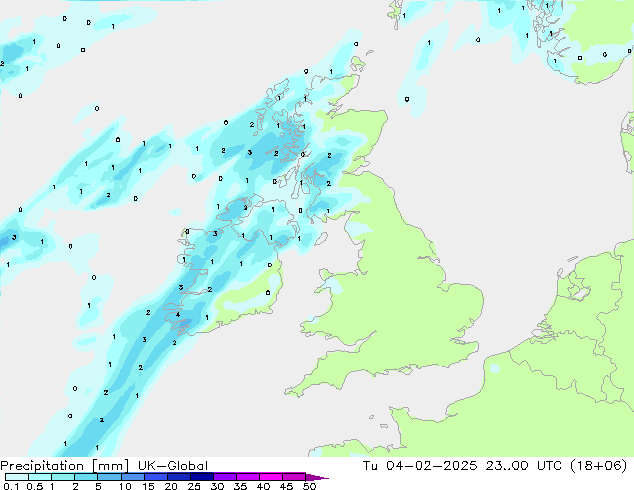Click the '0.1' legend scale label

pyautogui.click(x=11, y=486)
